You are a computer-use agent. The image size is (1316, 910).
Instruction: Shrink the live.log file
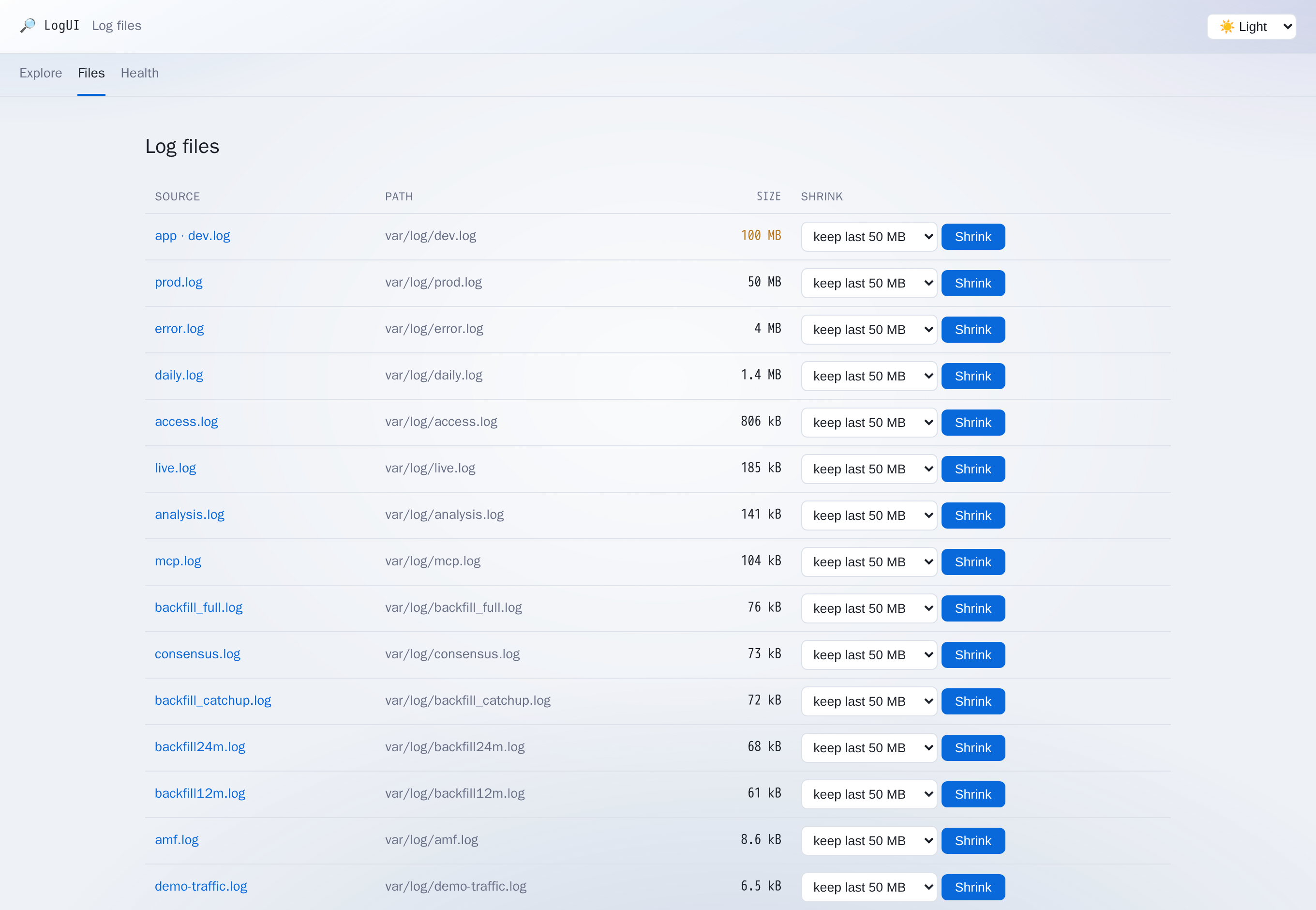(973, 469)
